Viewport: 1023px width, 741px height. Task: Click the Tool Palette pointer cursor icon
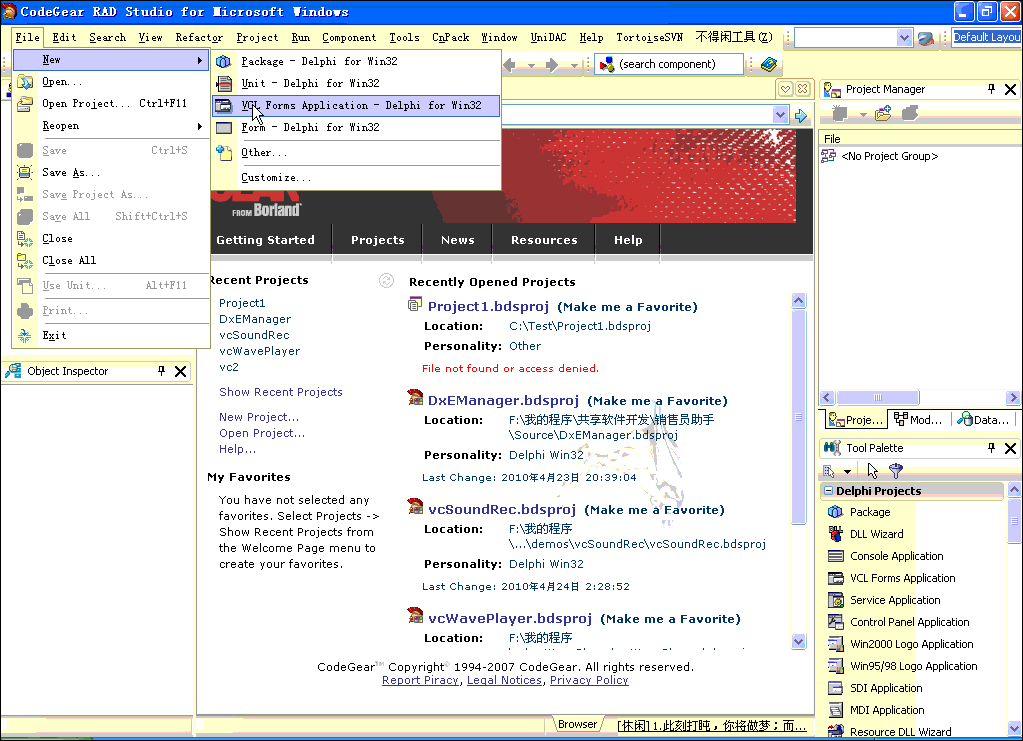[873, 470]
